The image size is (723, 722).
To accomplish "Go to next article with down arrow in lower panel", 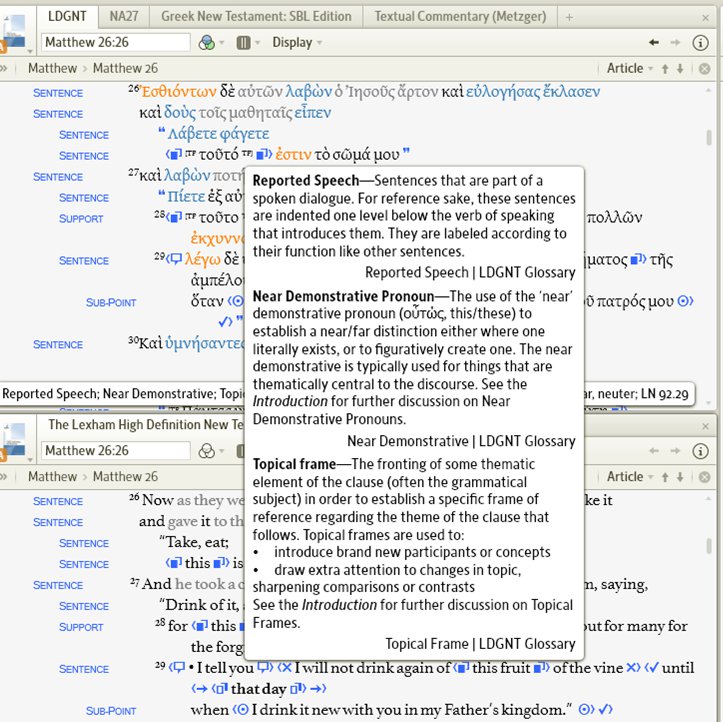I will [x=680, y=477].
